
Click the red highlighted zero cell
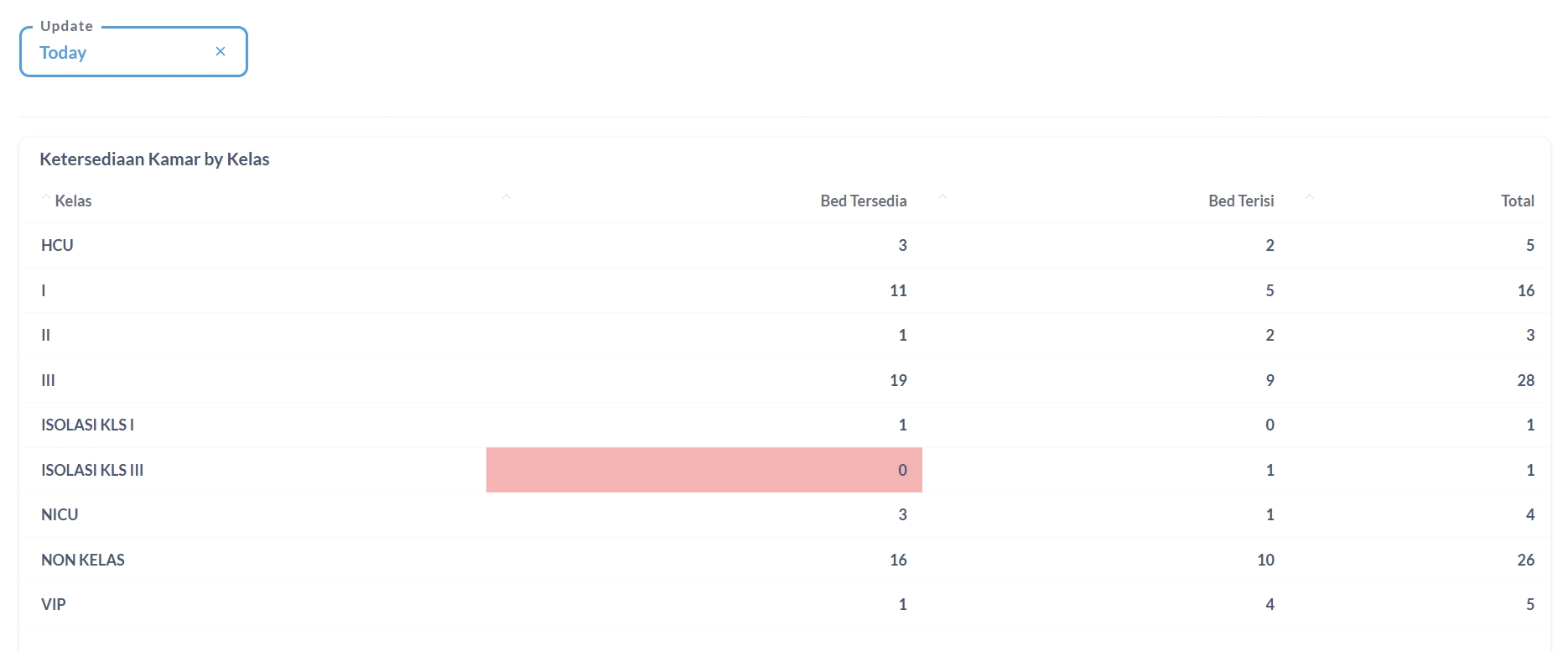point(704,470)
